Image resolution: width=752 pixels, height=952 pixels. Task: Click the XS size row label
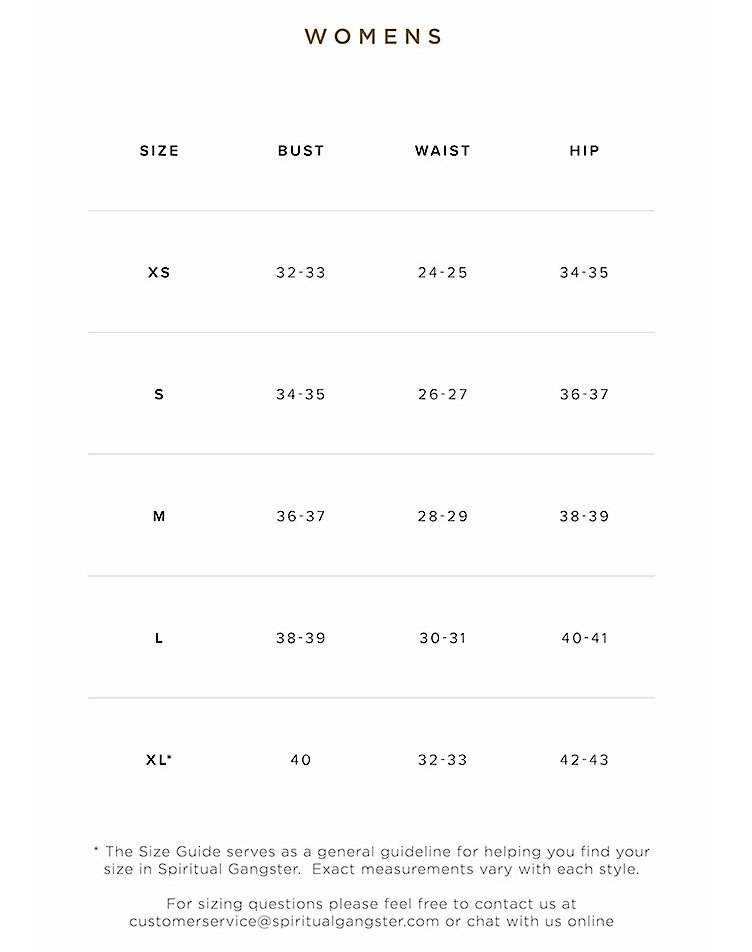point(159,273)
